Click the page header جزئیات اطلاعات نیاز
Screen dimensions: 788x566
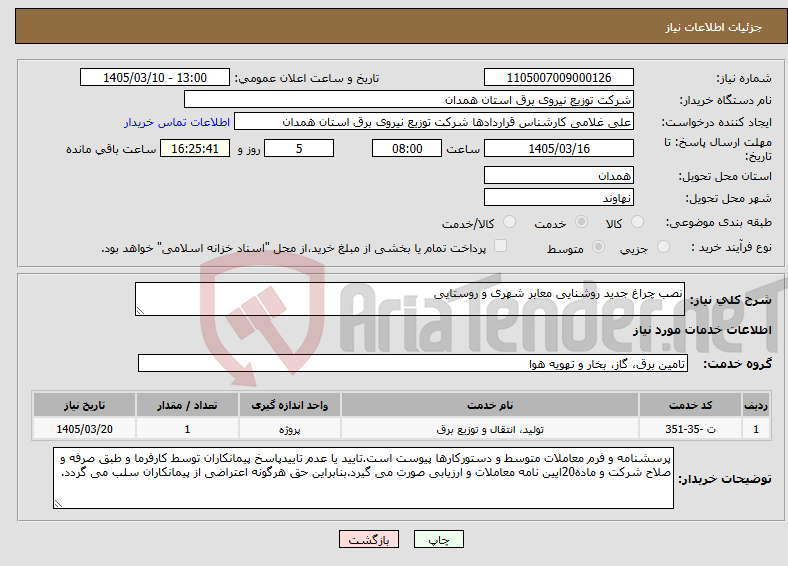(714, 27)
